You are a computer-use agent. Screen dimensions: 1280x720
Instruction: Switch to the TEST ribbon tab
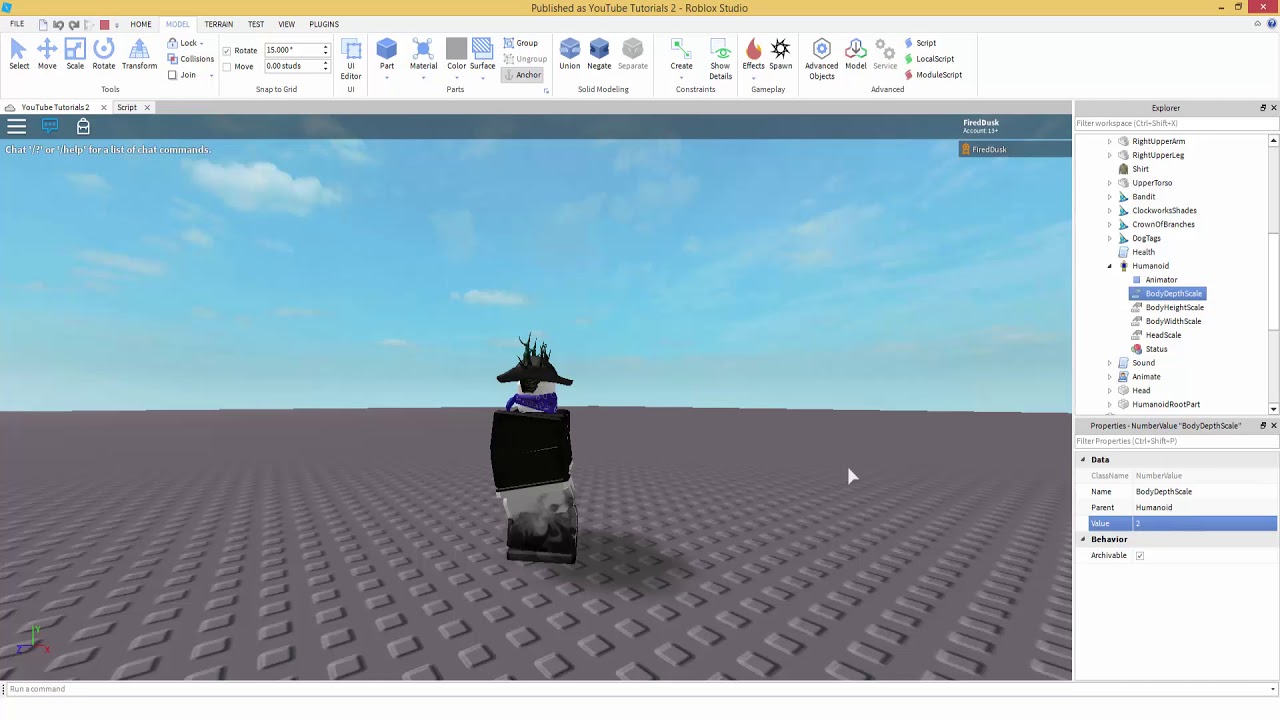click(256, 24)
